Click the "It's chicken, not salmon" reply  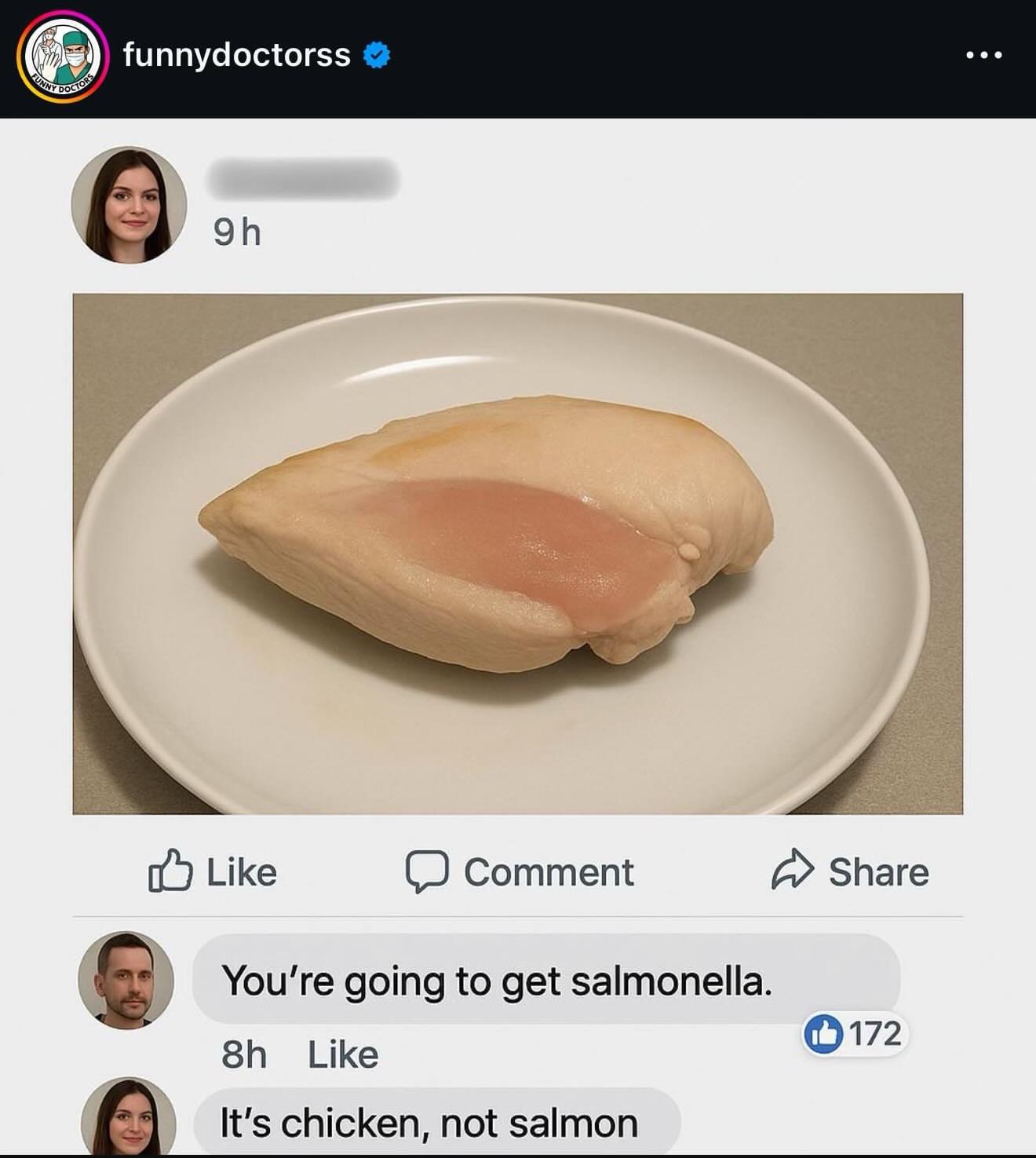pyautogui.click(x=429, y=1123)
